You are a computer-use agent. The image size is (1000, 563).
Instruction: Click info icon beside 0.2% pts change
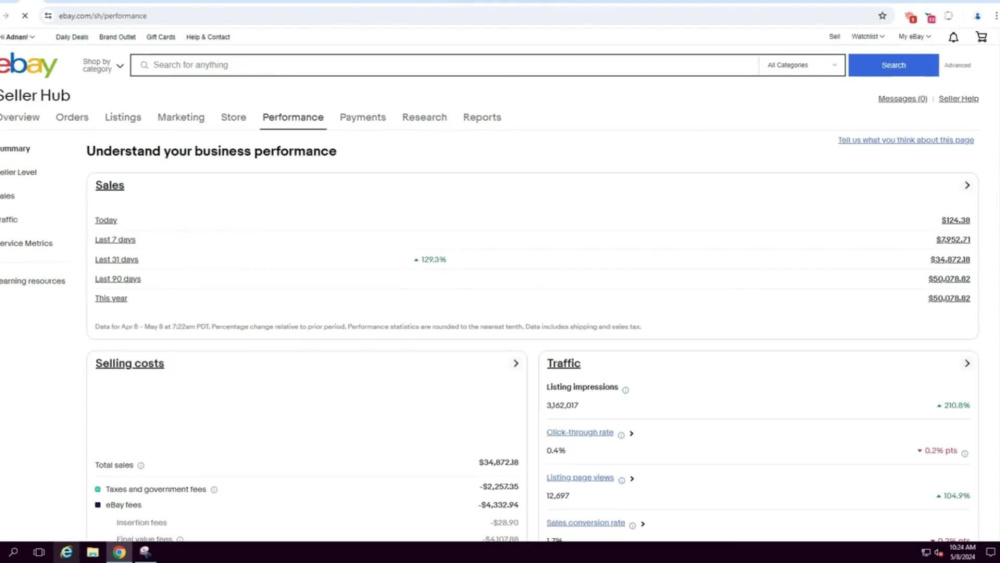(965, 453)
